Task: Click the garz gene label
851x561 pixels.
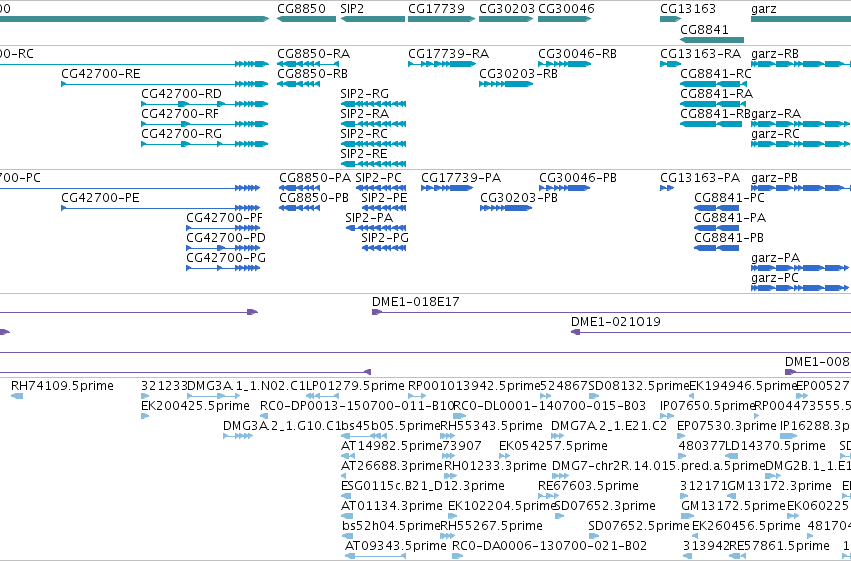Action: tap(764, 9)
